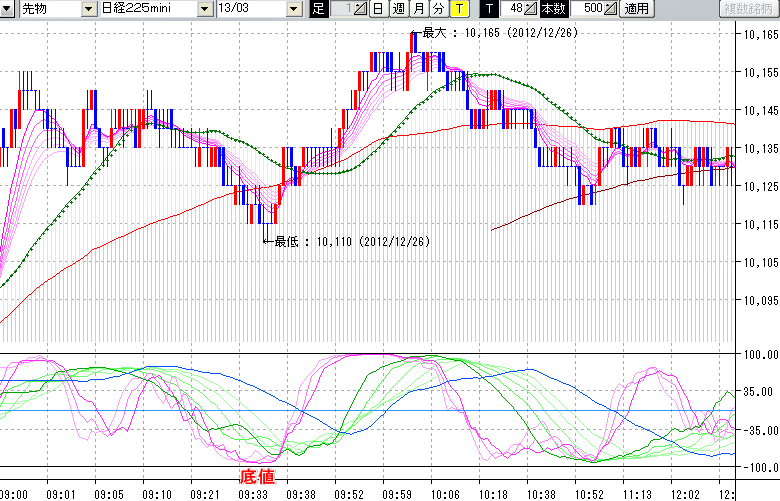This screenshot has height=501, width=780.
Task: Toggle the yellow T tick button
Action: [x=458, y=9]
